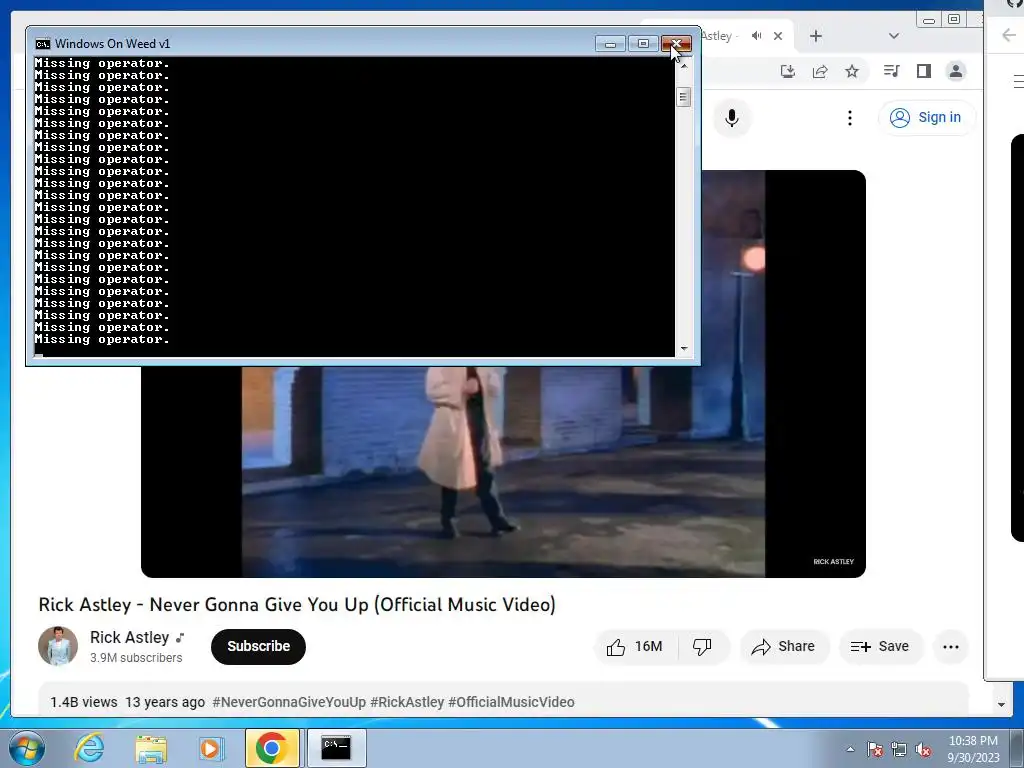Click the 1.4B views text
The image size is (1024, 768).
(84, 702)
